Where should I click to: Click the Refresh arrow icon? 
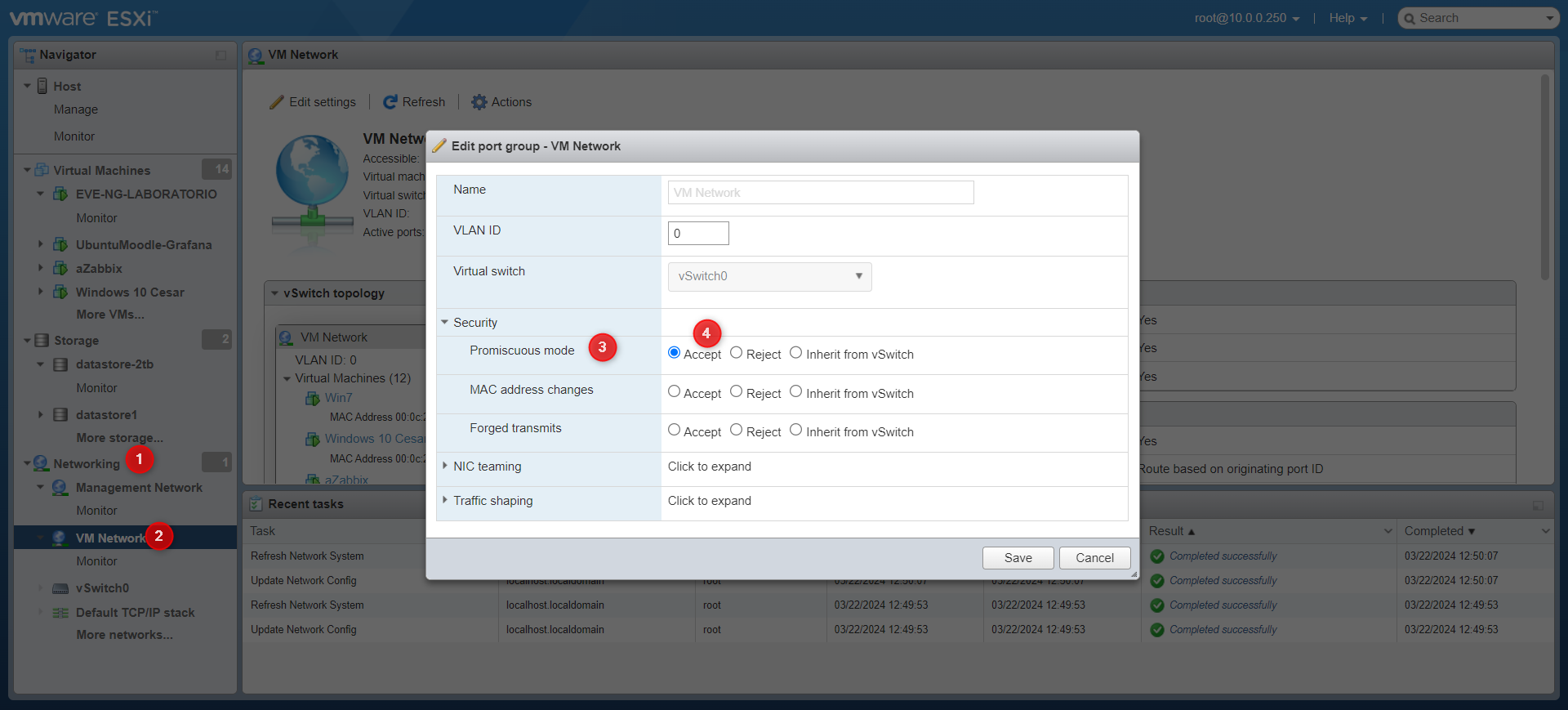(390, 102)
